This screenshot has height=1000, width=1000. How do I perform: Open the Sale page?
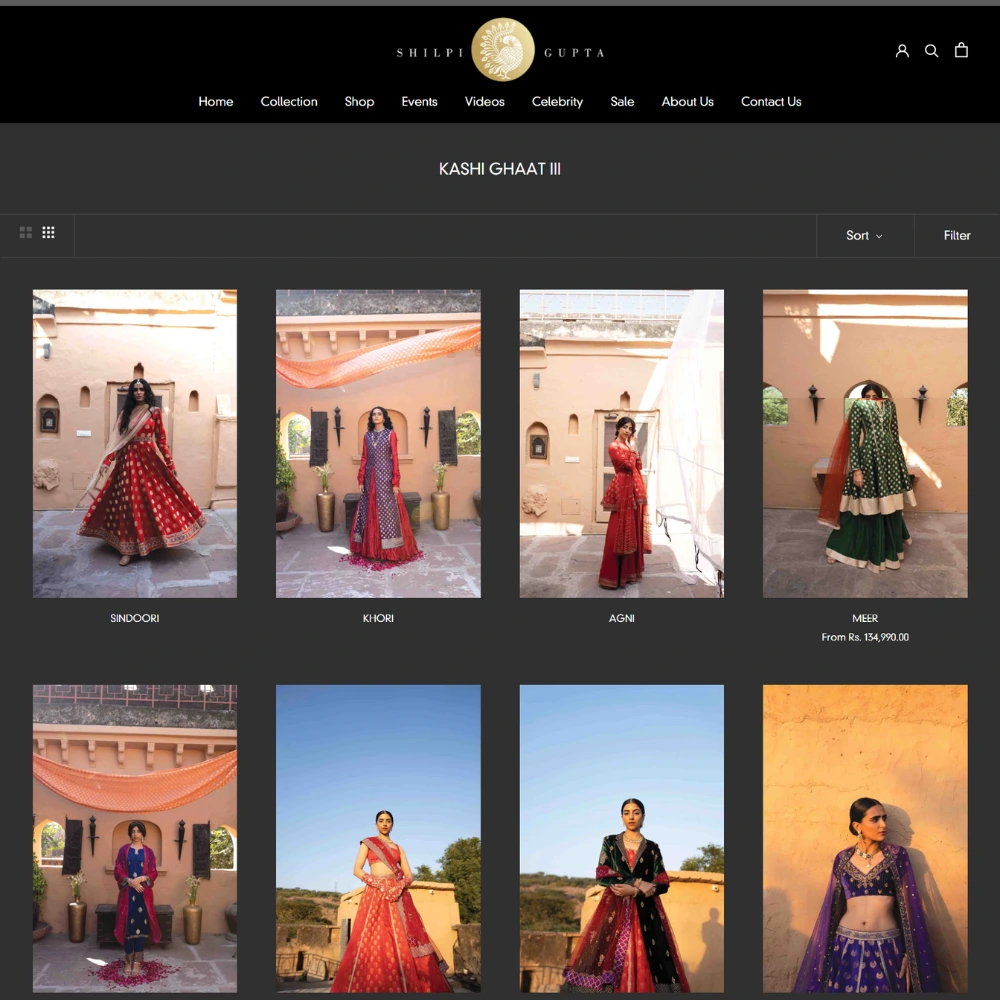pos(622,101)
